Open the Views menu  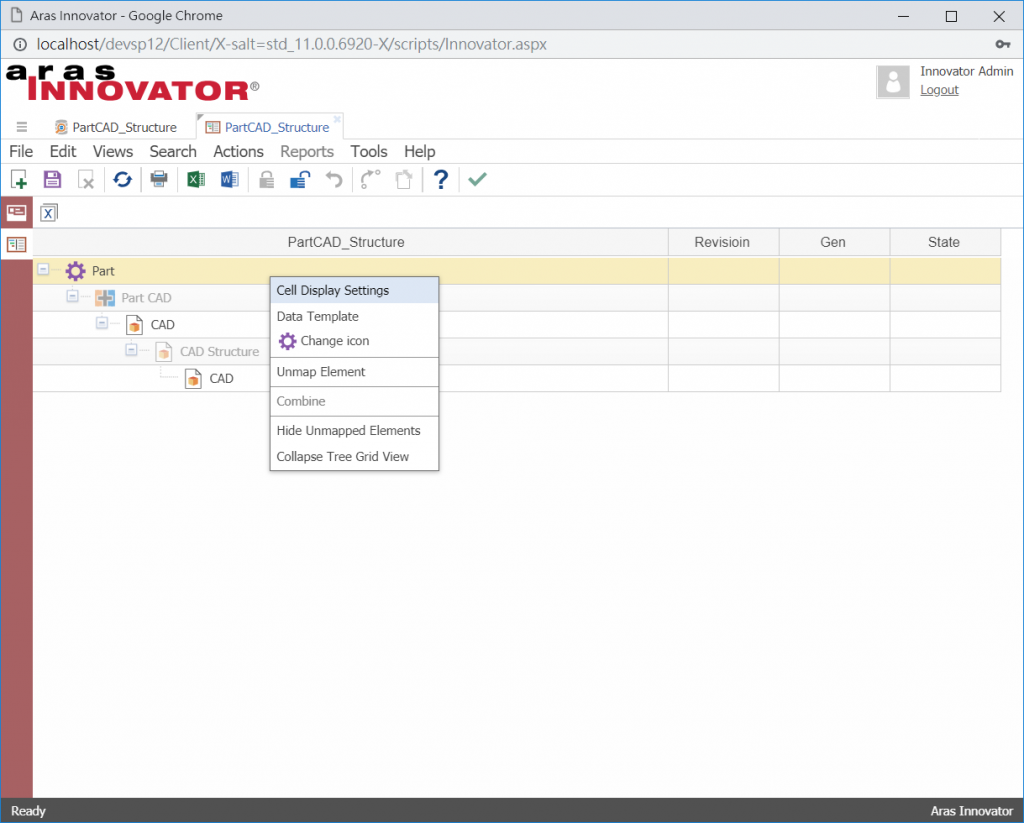pos(113,152)
